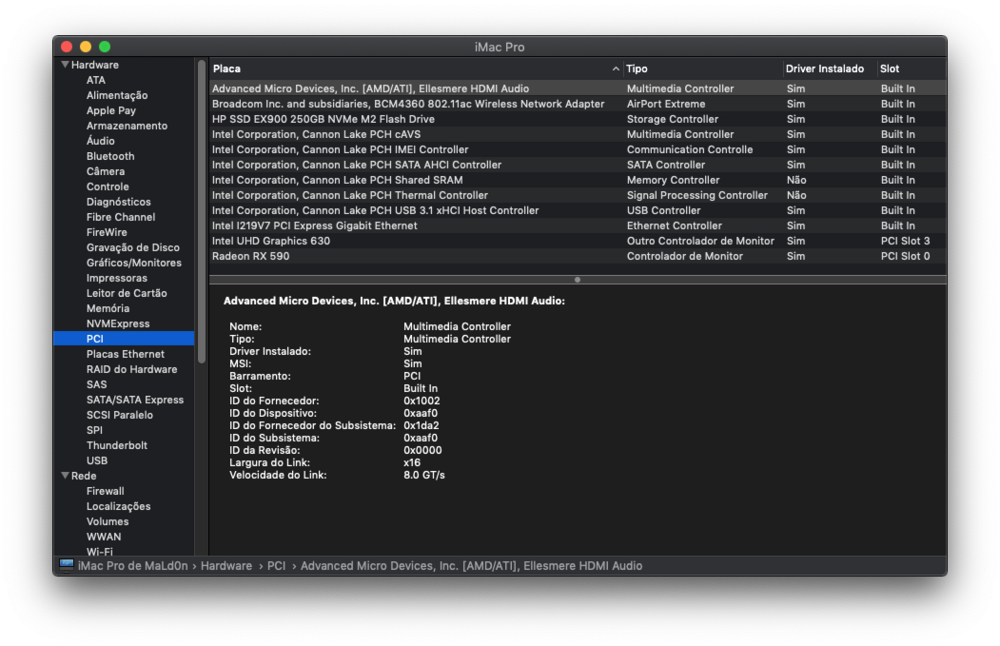Collapse the Rede section disclosure triangle
Screen dimensions: 1000x646
point(65,476)
